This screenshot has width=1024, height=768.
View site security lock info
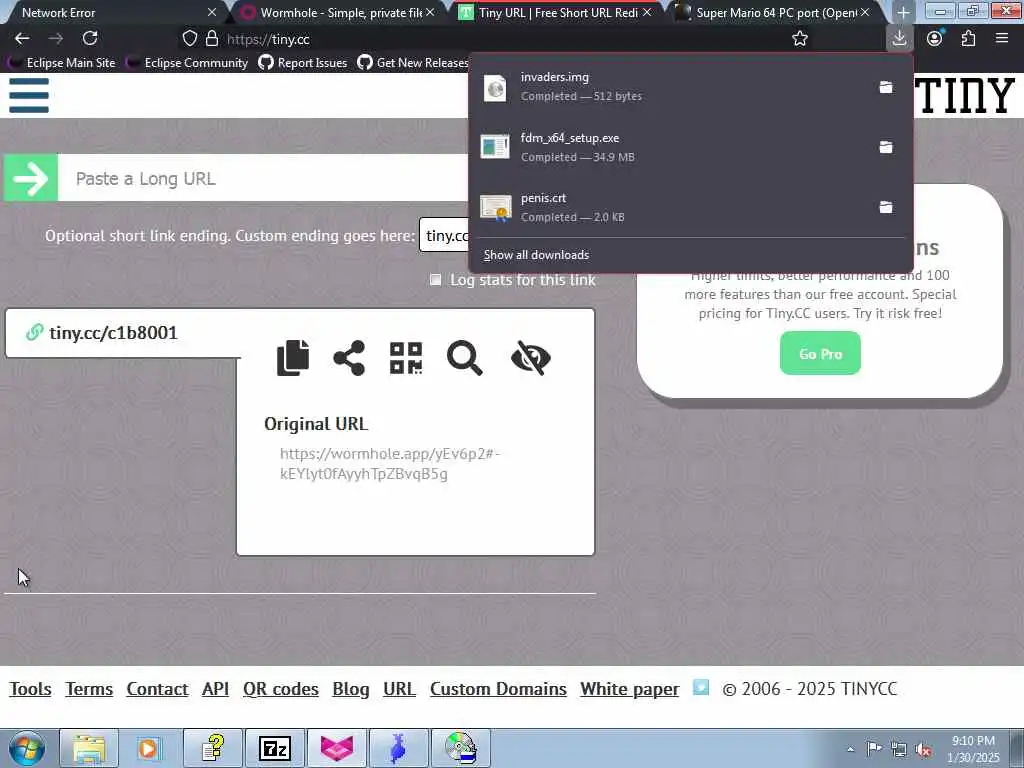point(212,39)
